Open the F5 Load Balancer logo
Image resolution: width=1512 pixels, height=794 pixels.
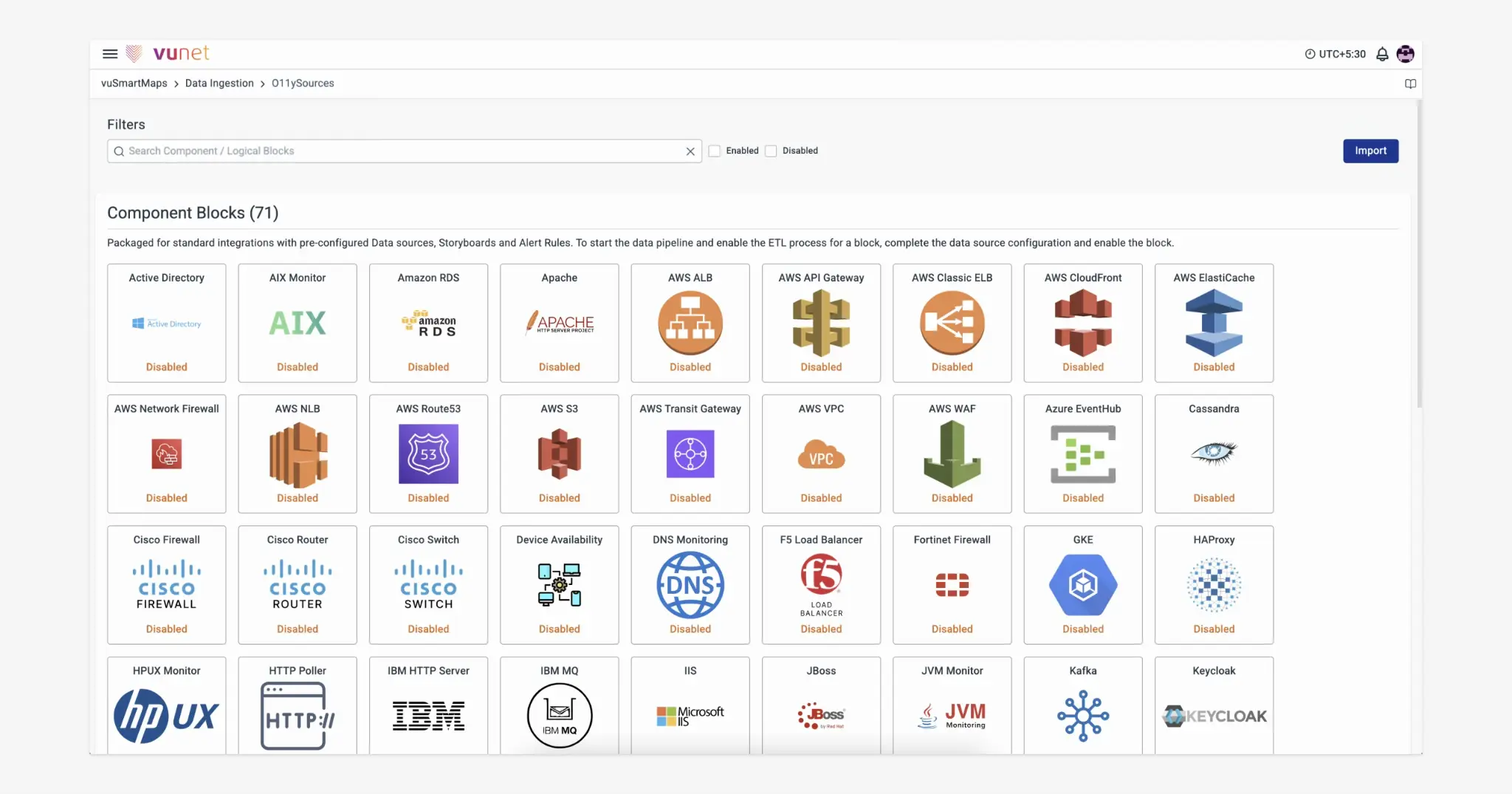pos(821,585)
